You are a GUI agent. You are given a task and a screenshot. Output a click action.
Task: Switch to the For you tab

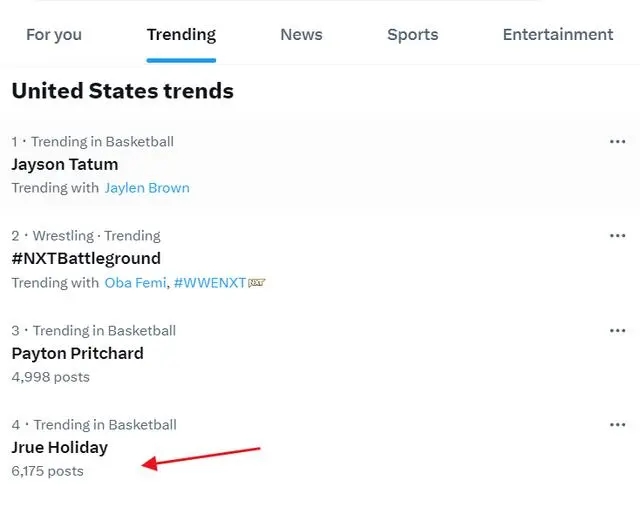tap(54, 35)
